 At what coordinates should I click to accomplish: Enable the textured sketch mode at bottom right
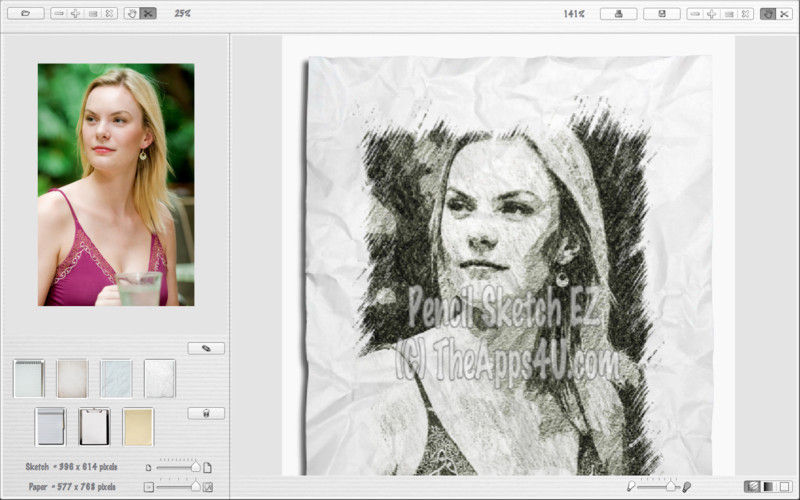pos(751,486)
